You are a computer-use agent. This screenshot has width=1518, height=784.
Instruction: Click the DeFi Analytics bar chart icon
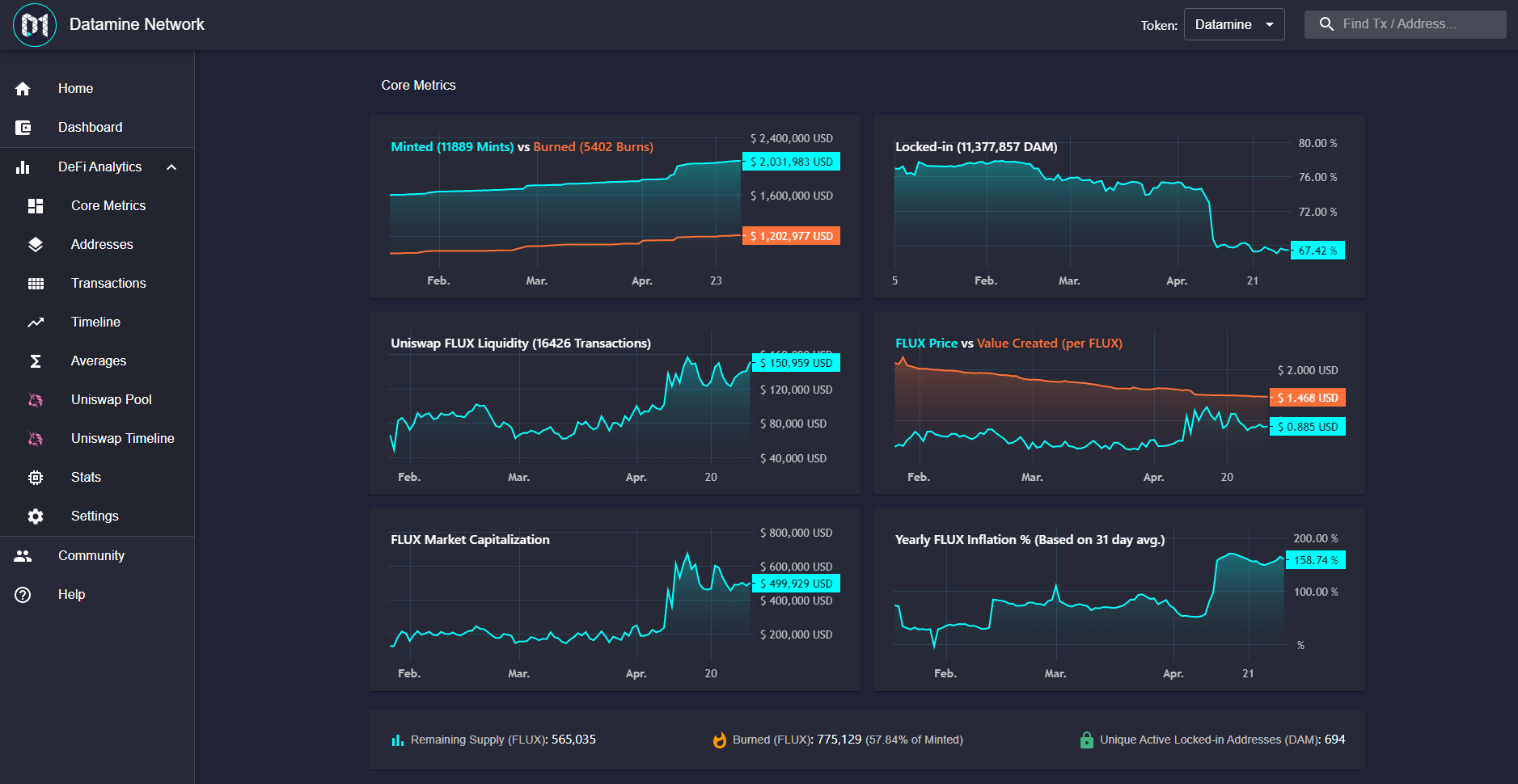tap(23, 167)
